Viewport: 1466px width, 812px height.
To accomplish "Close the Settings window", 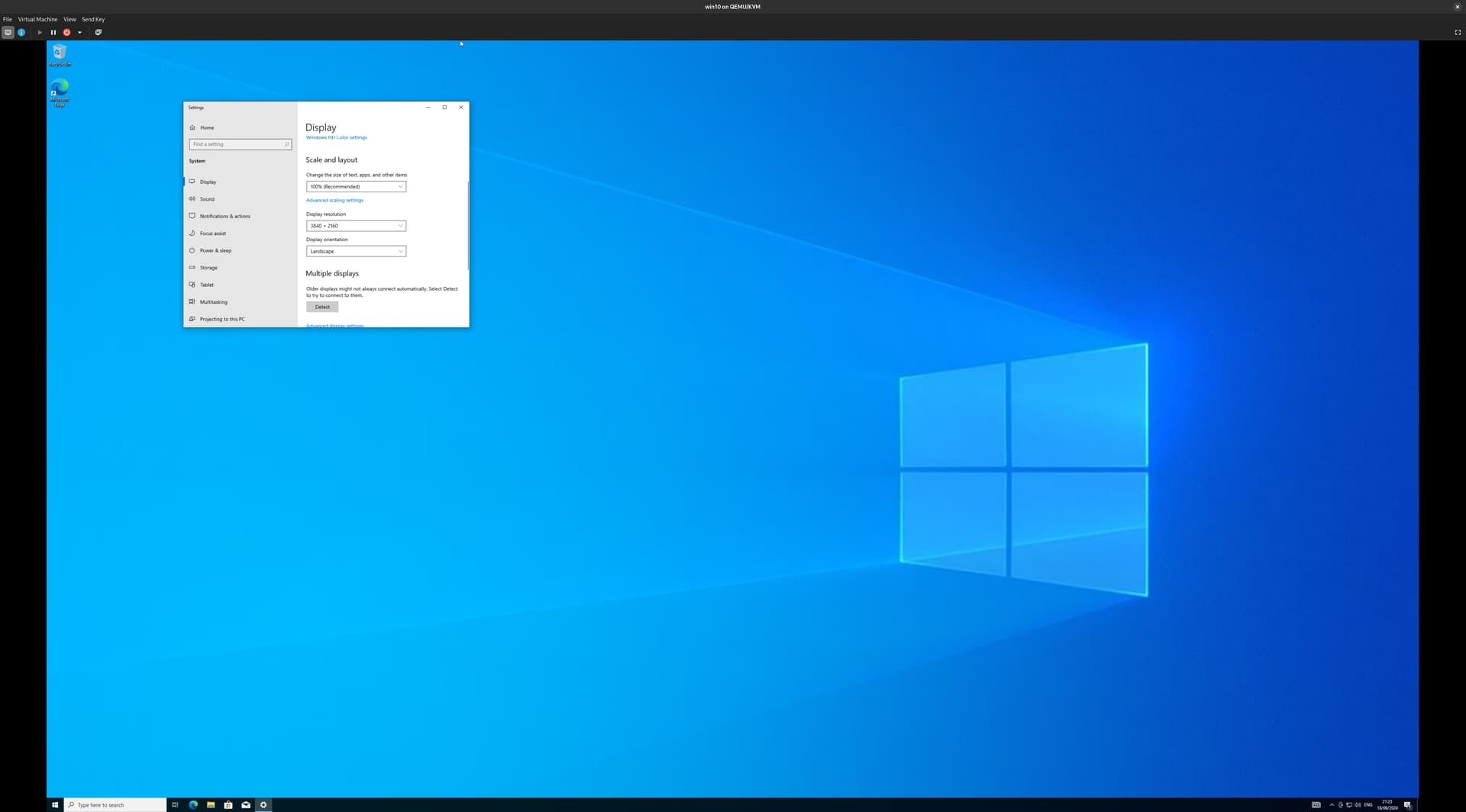I will click(x=461, y=108).
